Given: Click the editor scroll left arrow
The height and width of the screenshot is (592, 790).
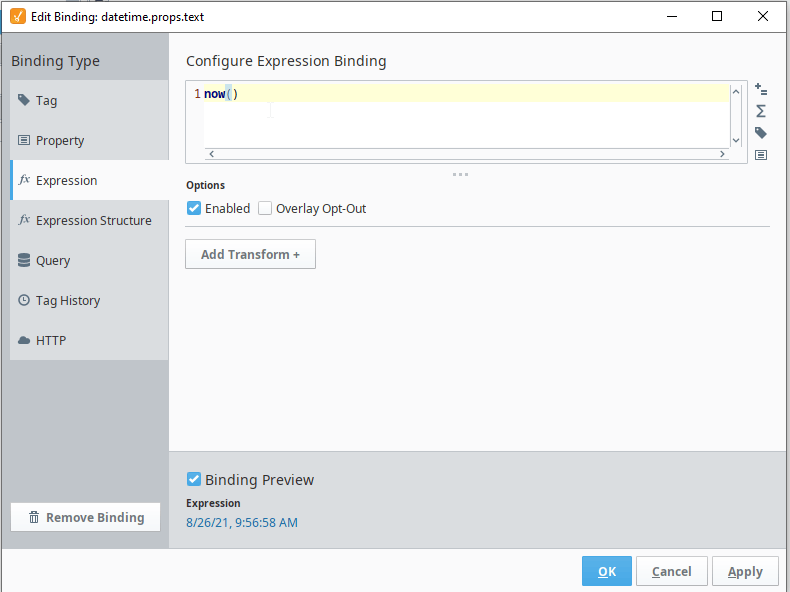Looking at the screenshot, I should pos(212,154).
